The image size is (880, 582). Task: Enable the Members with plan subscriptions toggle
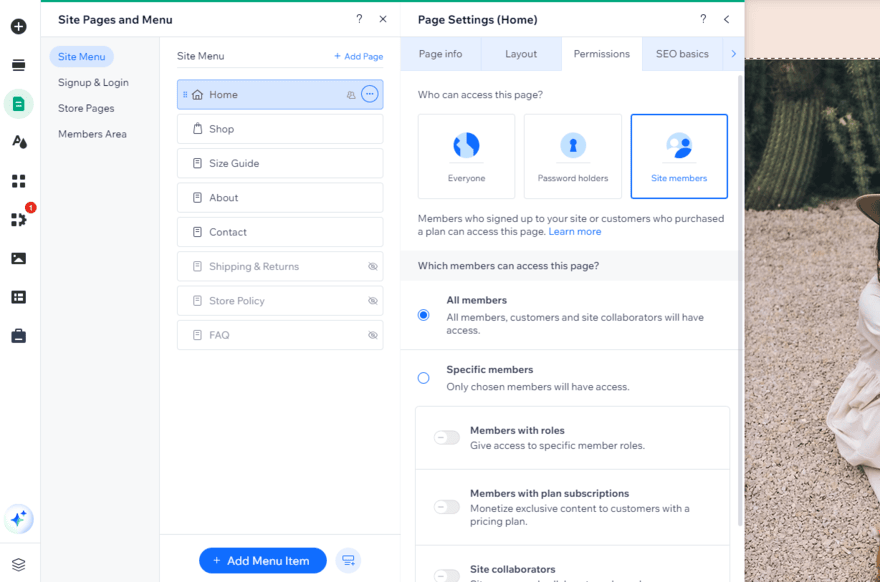click(446, 508)
